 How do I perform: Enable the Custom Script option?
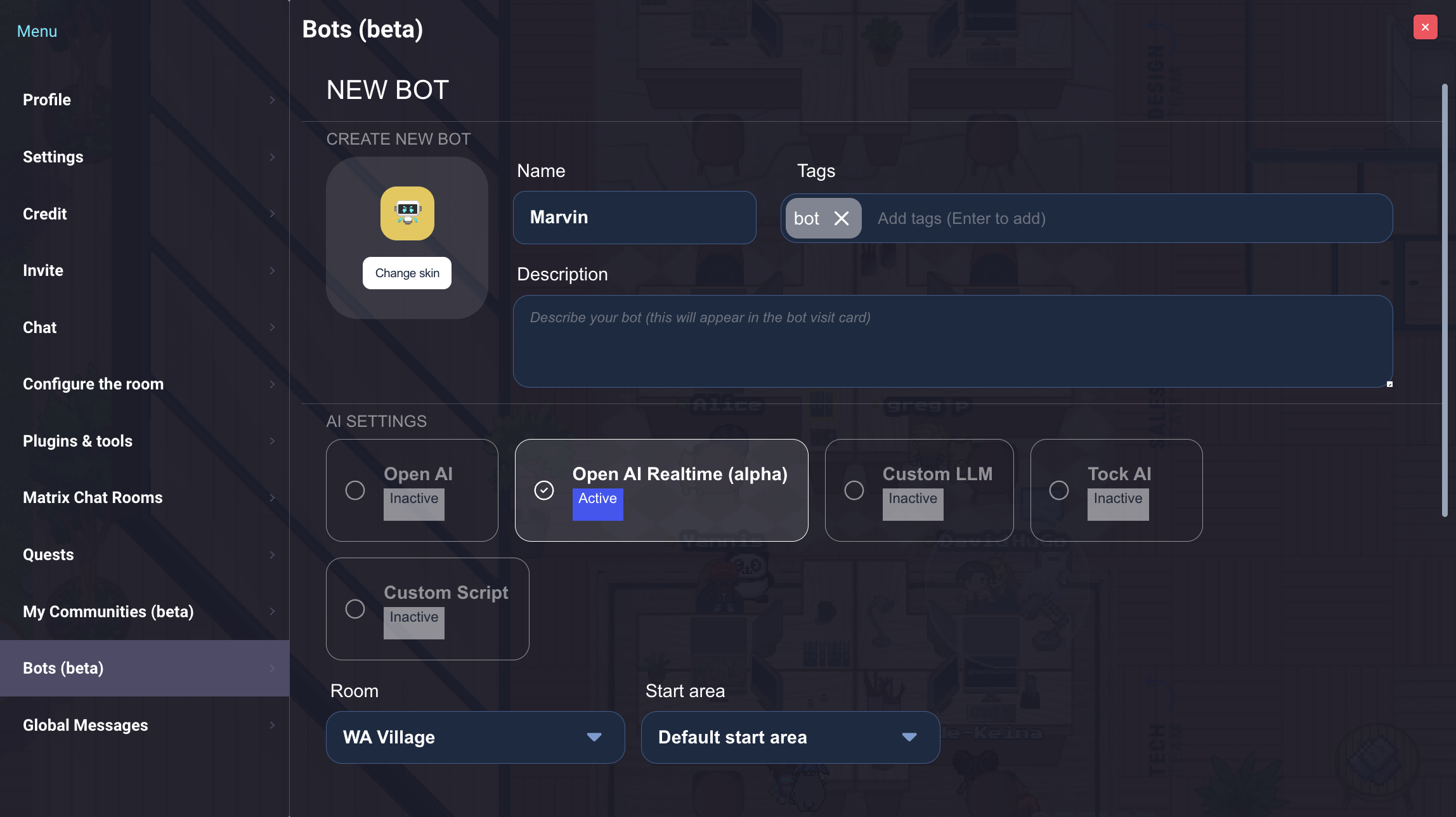[x=356, y=608]
